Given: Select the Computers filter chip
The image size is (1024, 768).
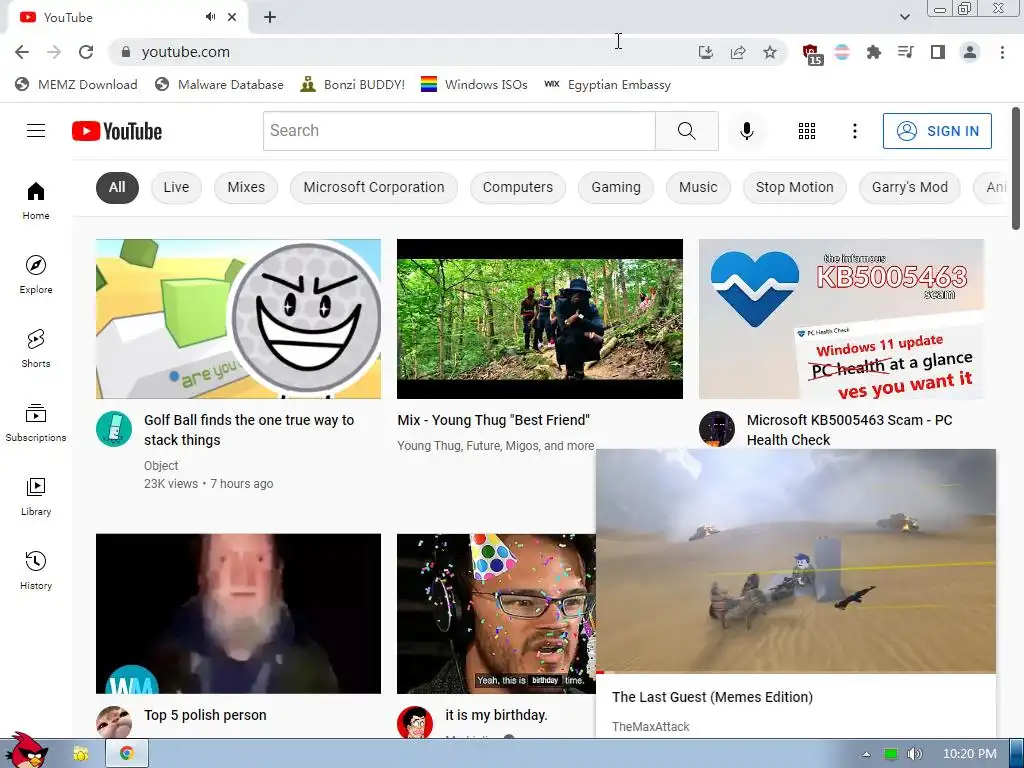Looking at the screenshot, I should [x=518, y=187].
